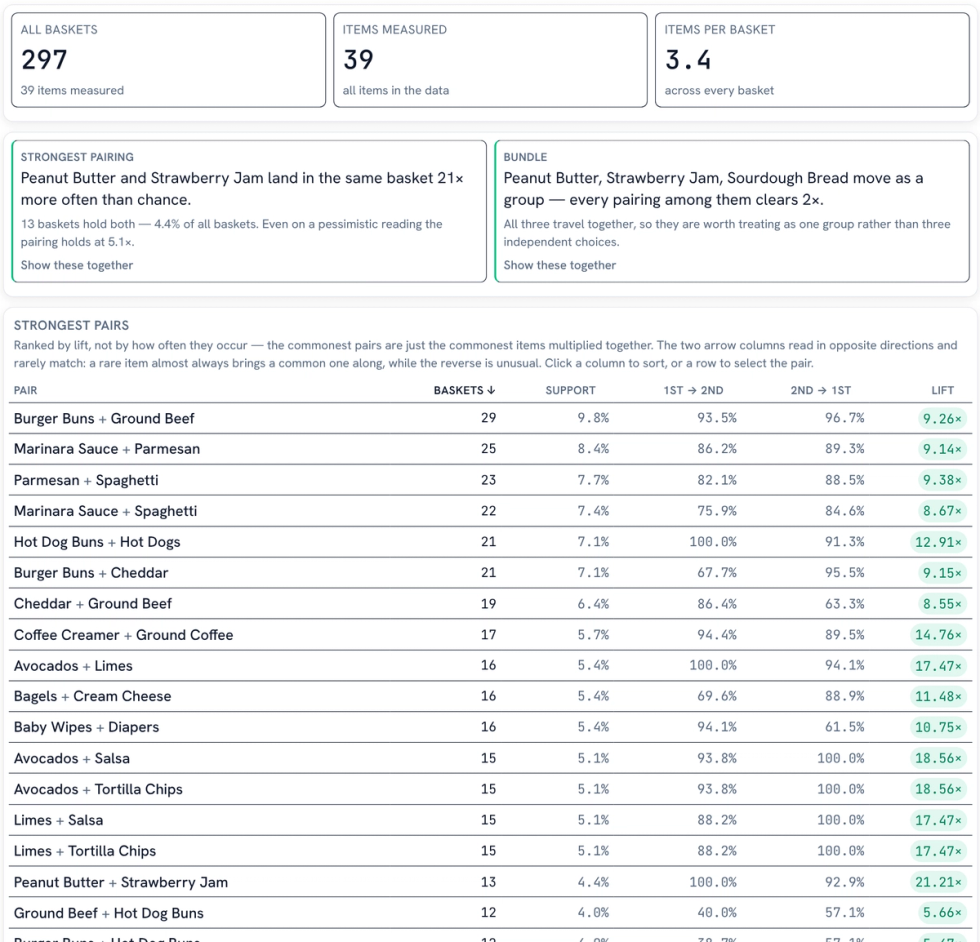Select the Bagels + Cream Cheese pair
This screenshot has height=942, width=980.
point(490,696)
